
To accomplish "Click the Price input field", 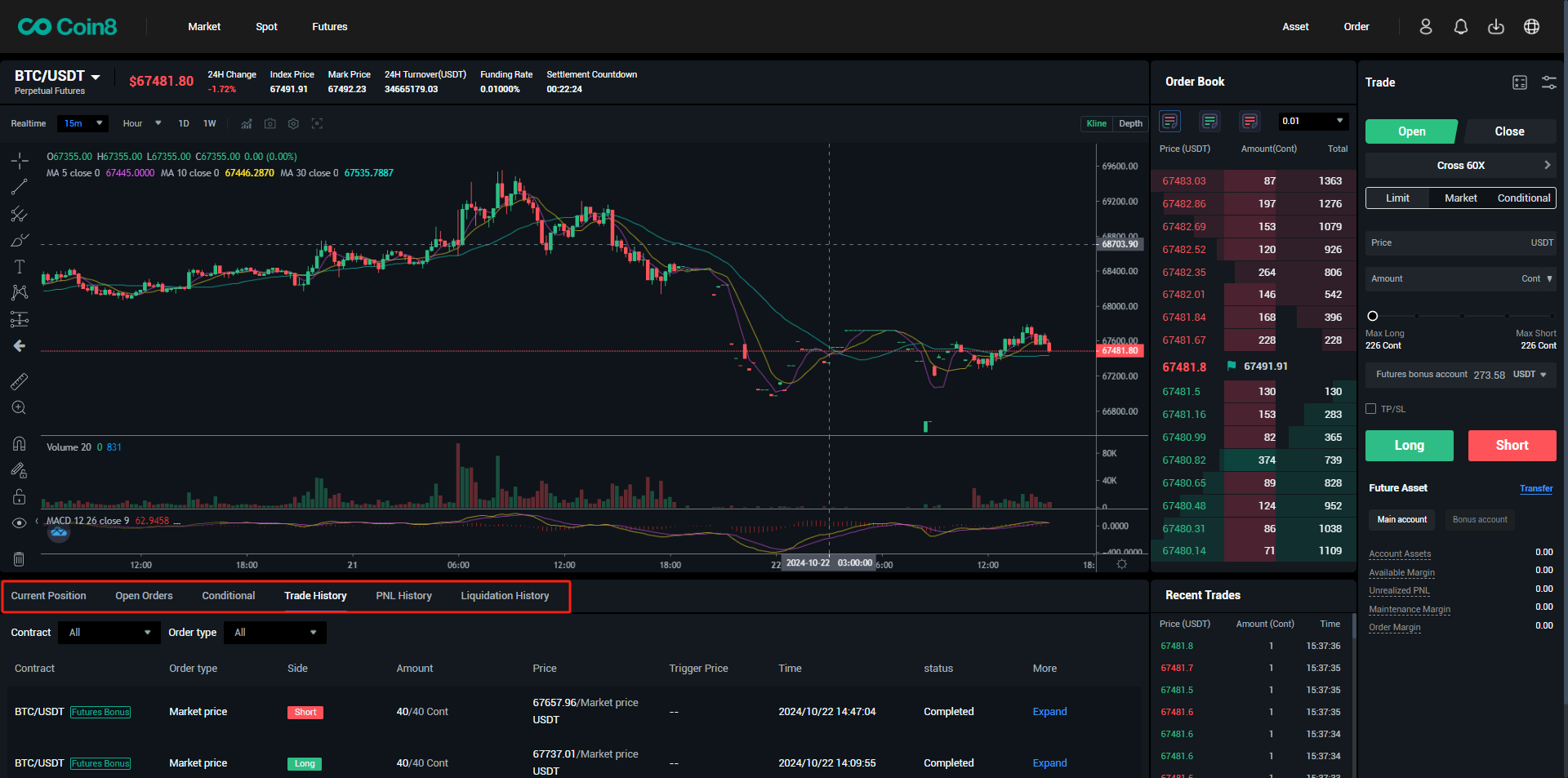I will click(x=1445, y=243).
